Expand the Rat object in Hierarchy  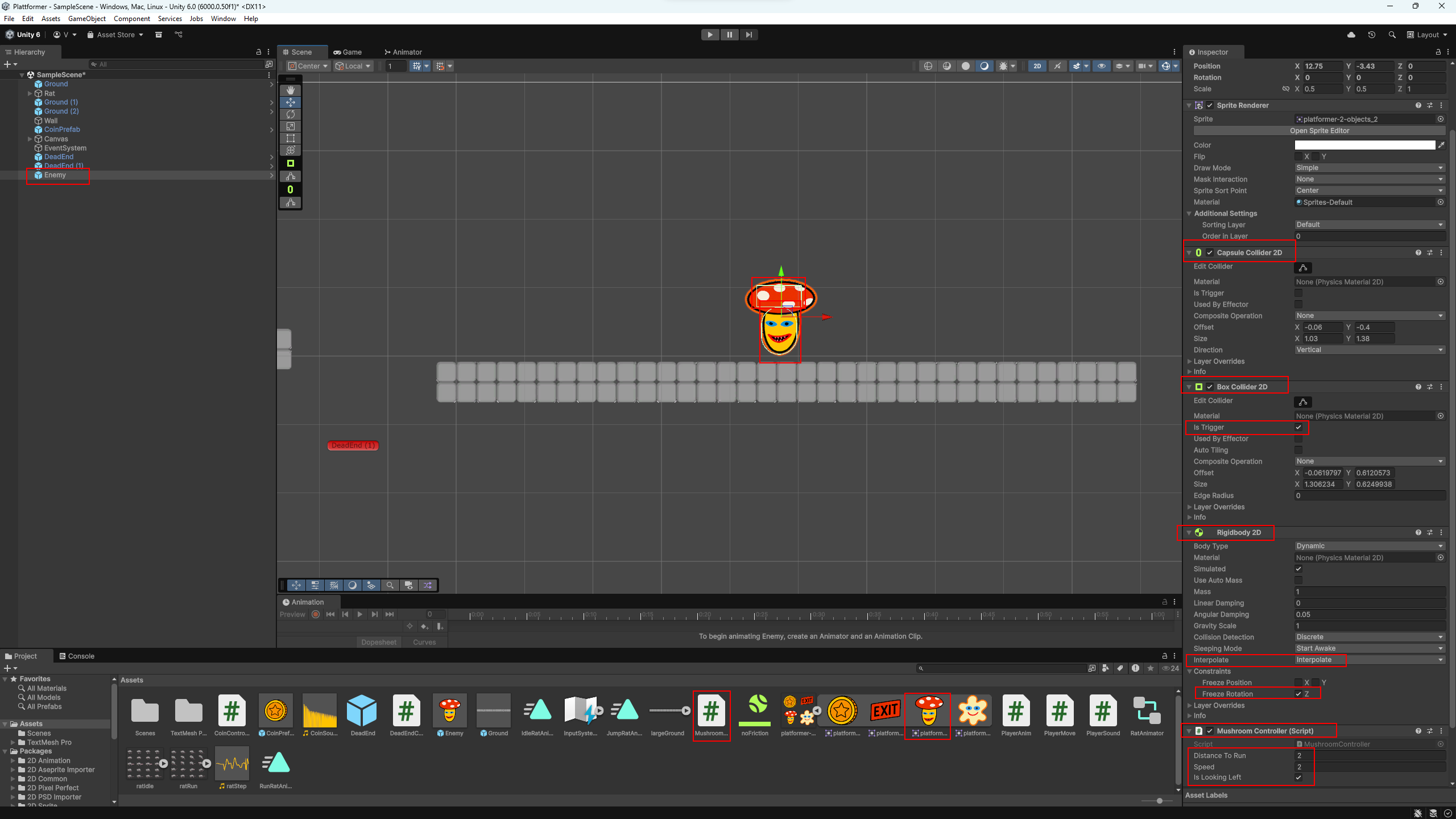tap(30, 93)
